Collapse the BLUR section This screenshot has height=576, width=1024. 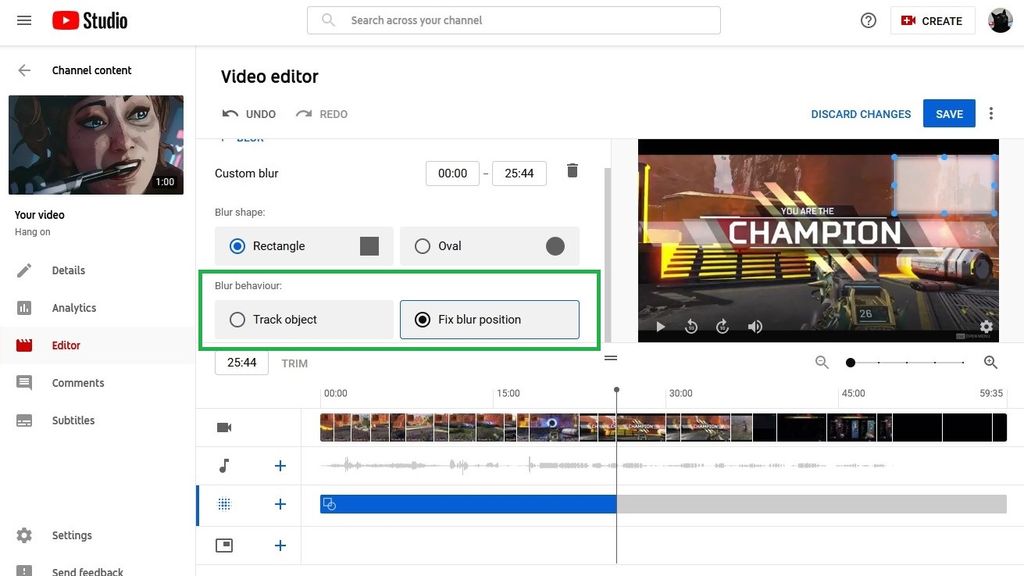coord(240,137)
